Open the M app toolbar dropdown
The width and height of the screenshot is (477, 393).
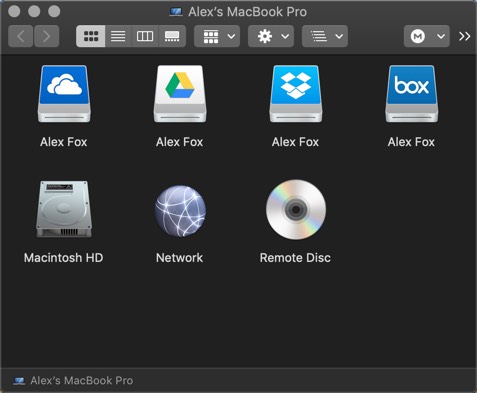pos(427,36)
